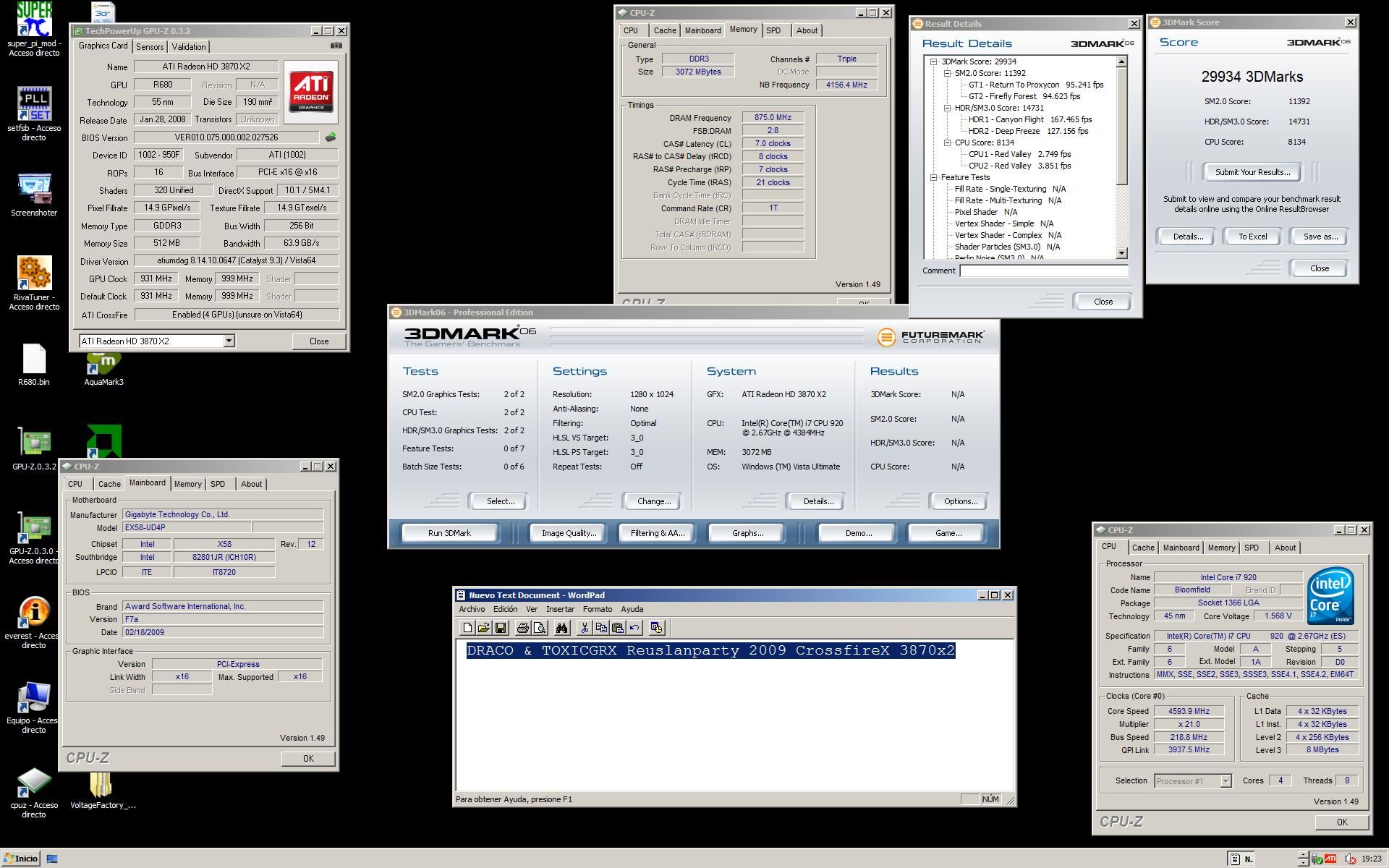This screenshot has height=868, width=1389.
Task: Select HDR2 - Deep Freeze result row
Action: 1028,131
